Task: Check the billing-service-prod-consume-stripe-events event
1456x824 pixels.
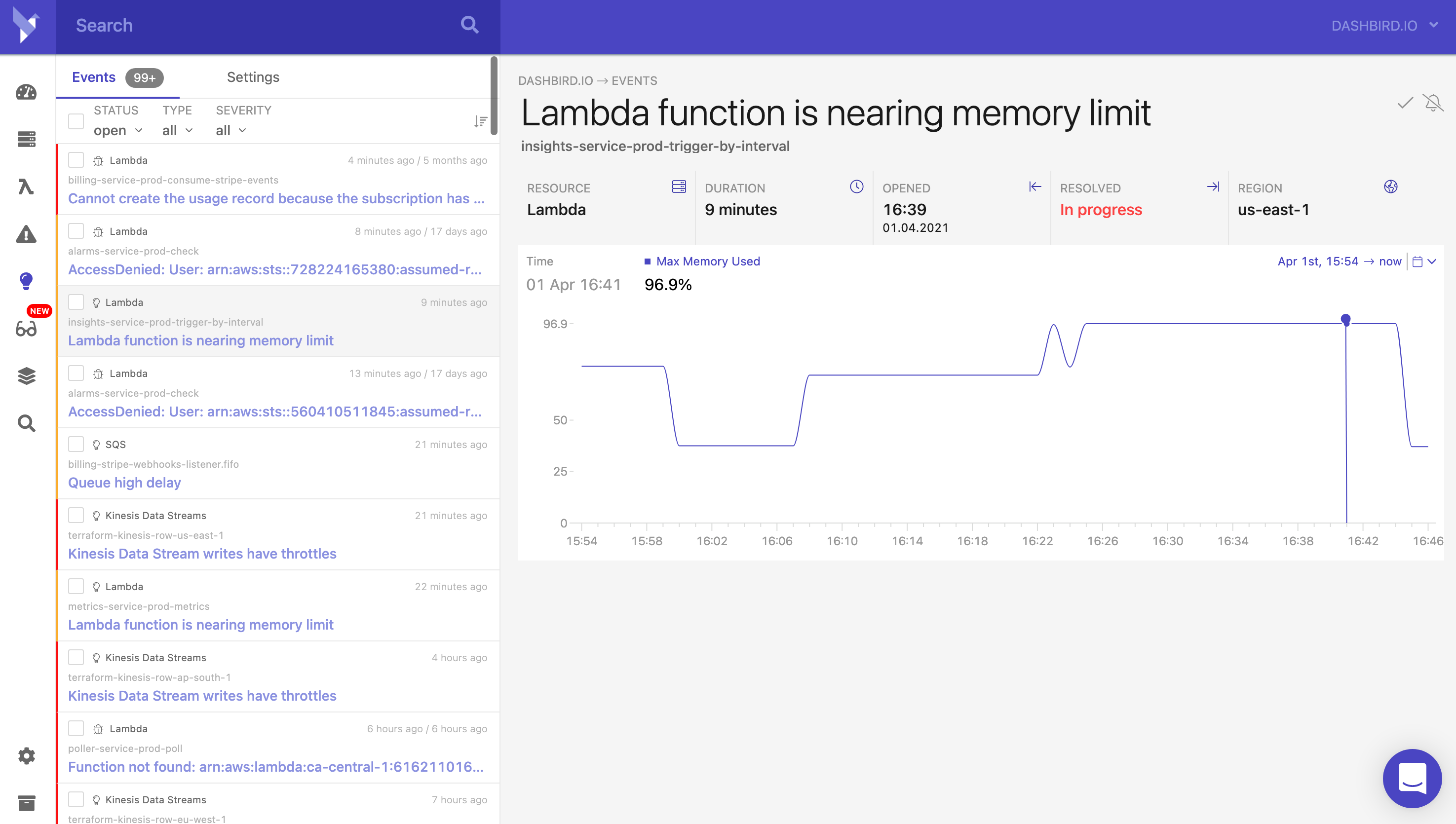Action: [x=76, y=160]
